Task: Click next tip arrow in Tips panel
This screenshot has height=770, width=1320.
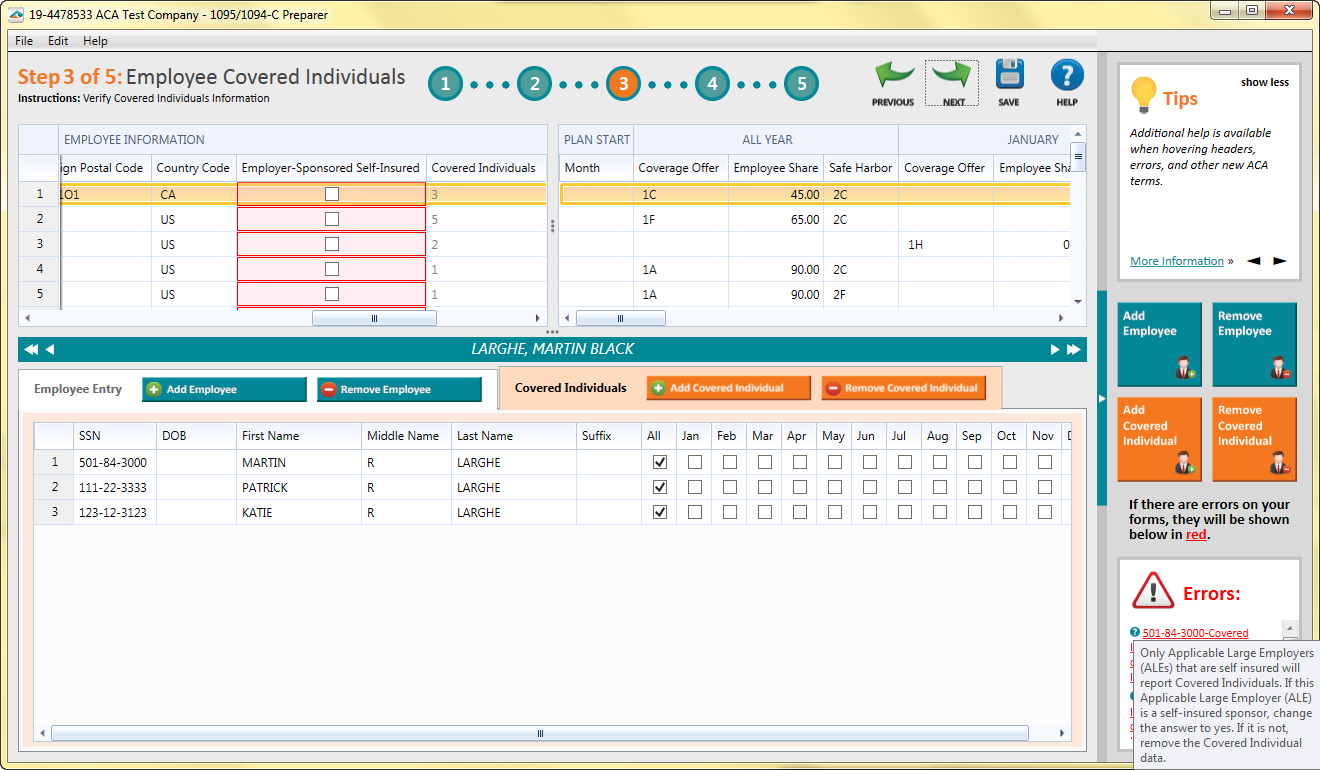Action: pos(1279,262)
